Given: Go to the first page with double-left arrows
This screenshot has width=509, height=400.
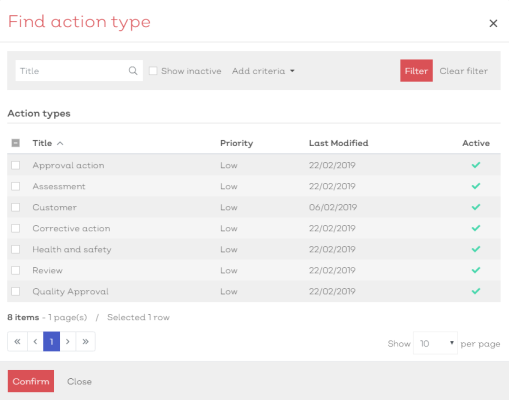Looking at the screenshot, I should tap(18, 341).
